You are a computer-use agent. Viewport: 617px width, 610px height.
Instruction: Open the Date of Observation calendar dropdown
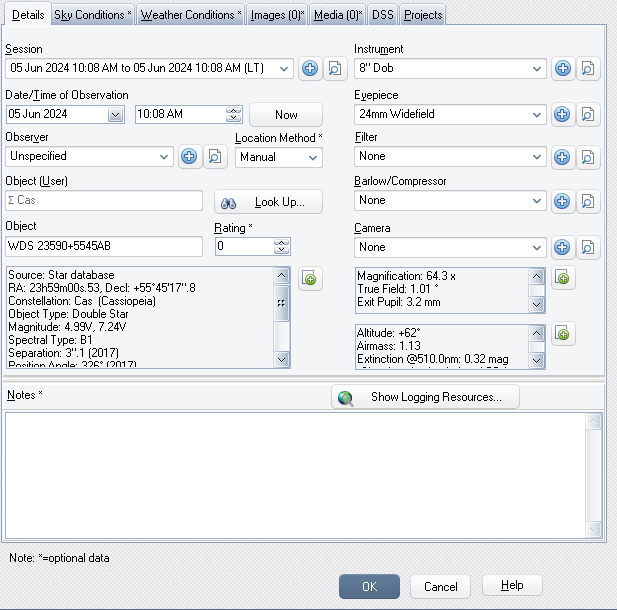point(116,115)
